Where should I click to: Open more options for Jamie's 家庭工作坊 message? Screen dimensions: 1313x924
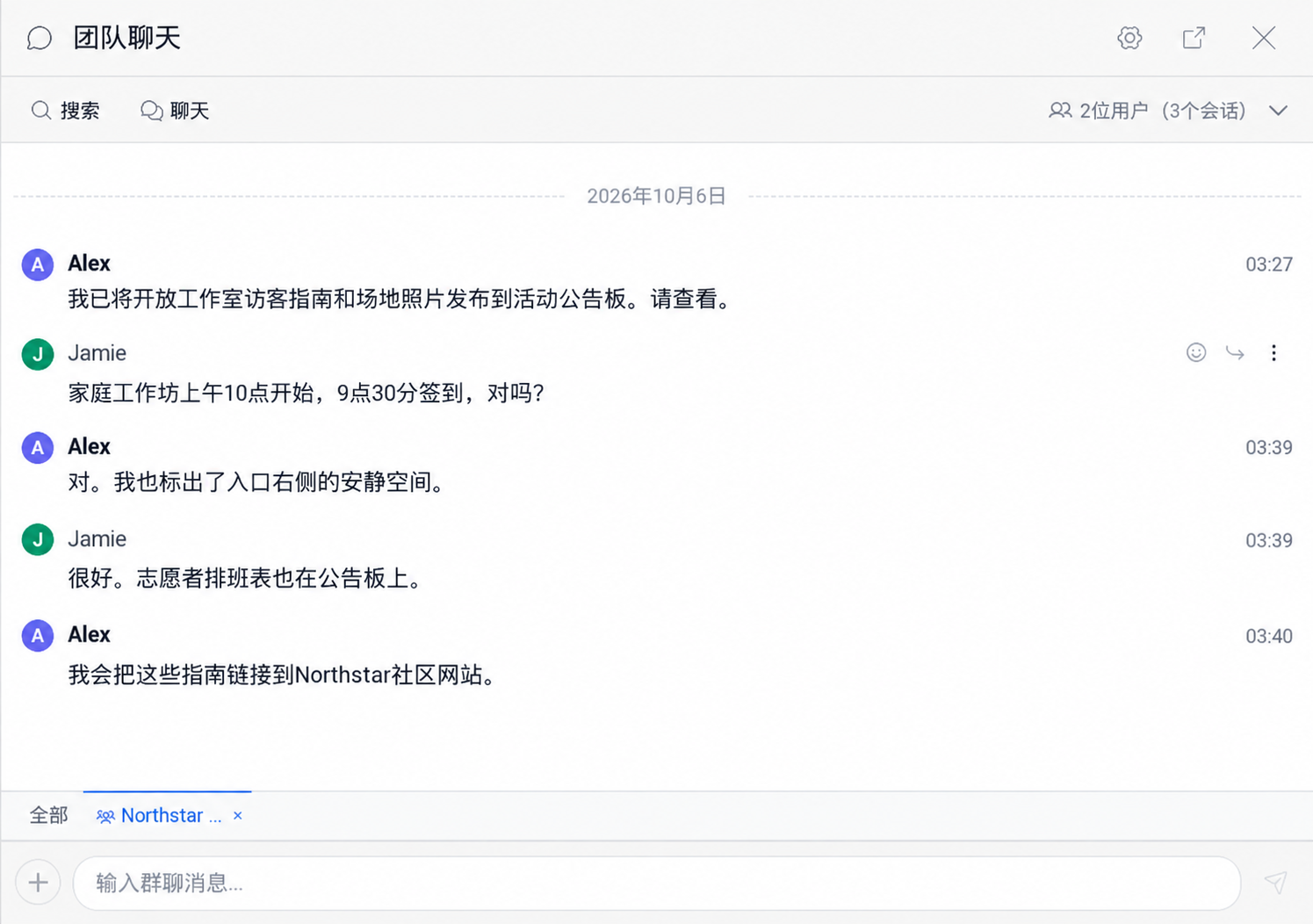tap(1273, 353)
